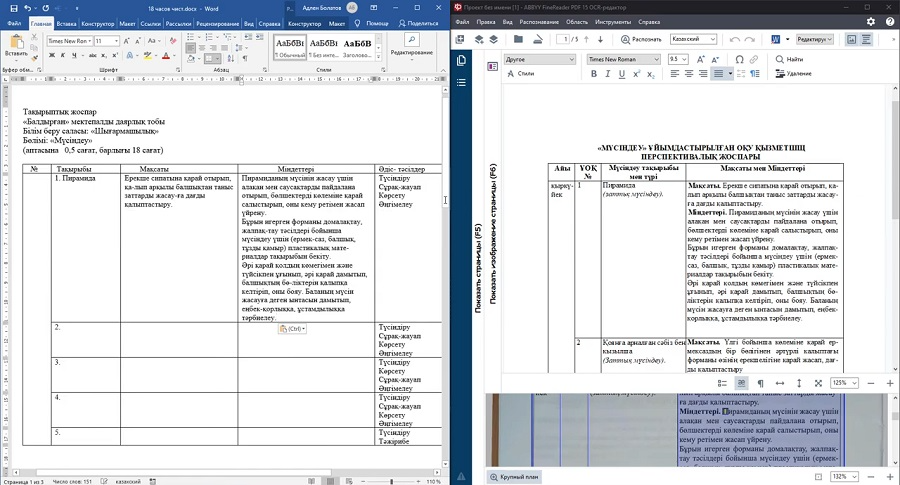The height and width of the screenshot is (485, 900).
Task: Click the Pages panel icon in FineReader sidebar
Action: tap(461, 61)
